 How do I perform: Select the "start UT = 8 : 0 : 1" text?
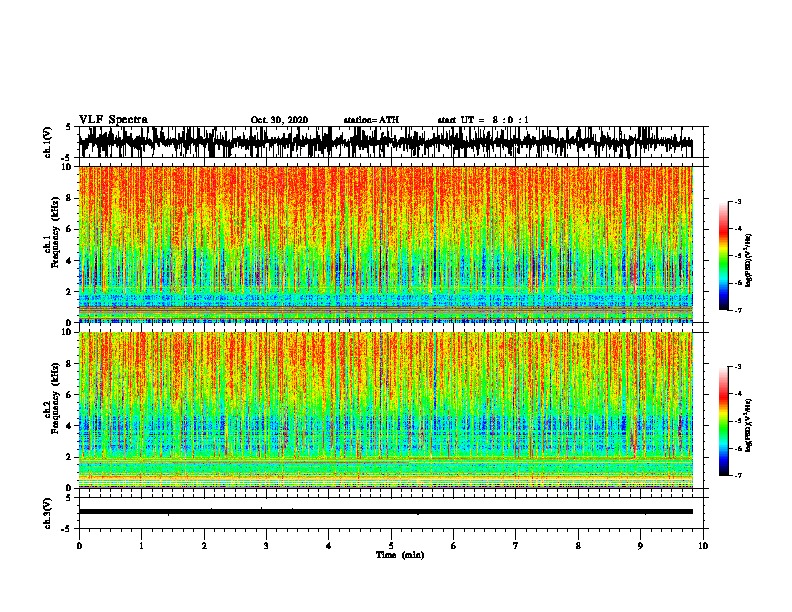click(483, 120)
